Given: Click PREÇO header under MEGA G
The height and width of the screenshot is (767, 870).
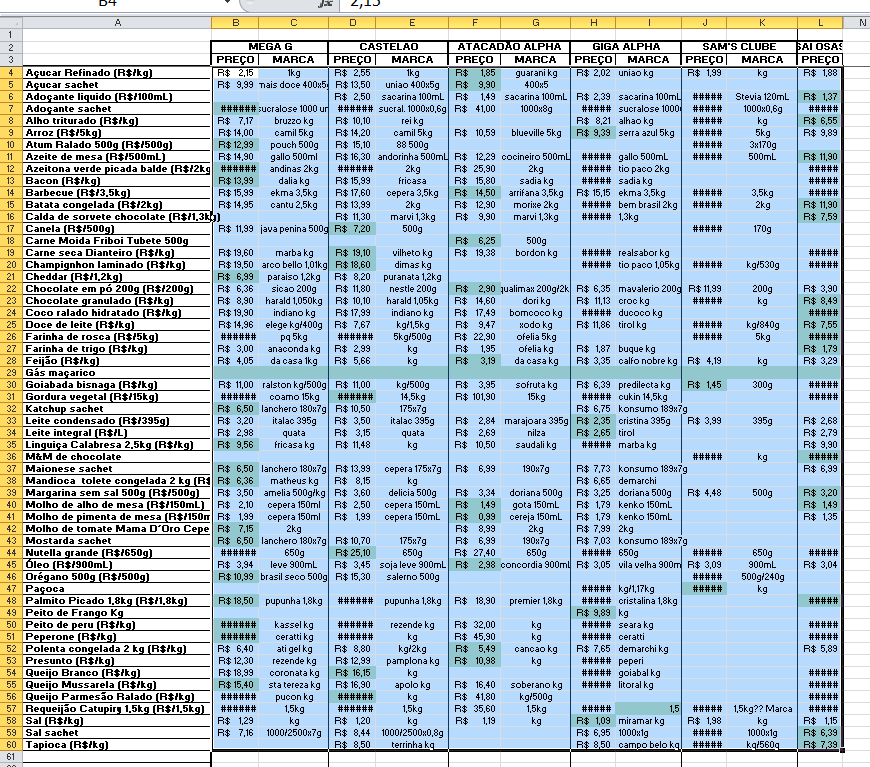Looking at the screenshot, I should (235, 60).
